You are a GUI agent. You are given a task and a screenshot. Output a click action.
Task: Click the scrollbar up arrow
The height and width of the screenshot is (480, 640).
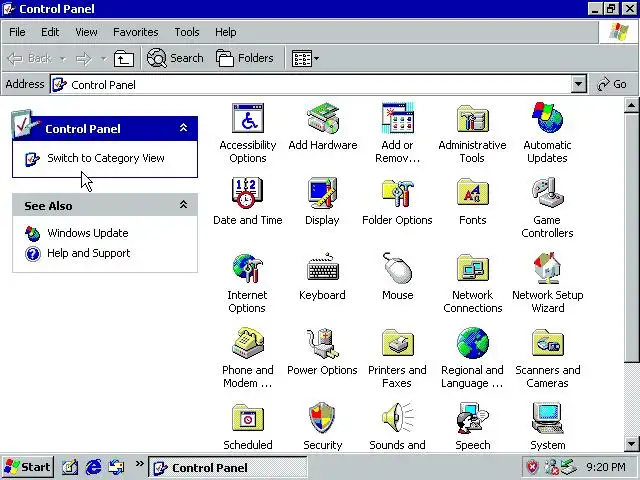pos(631,106)
